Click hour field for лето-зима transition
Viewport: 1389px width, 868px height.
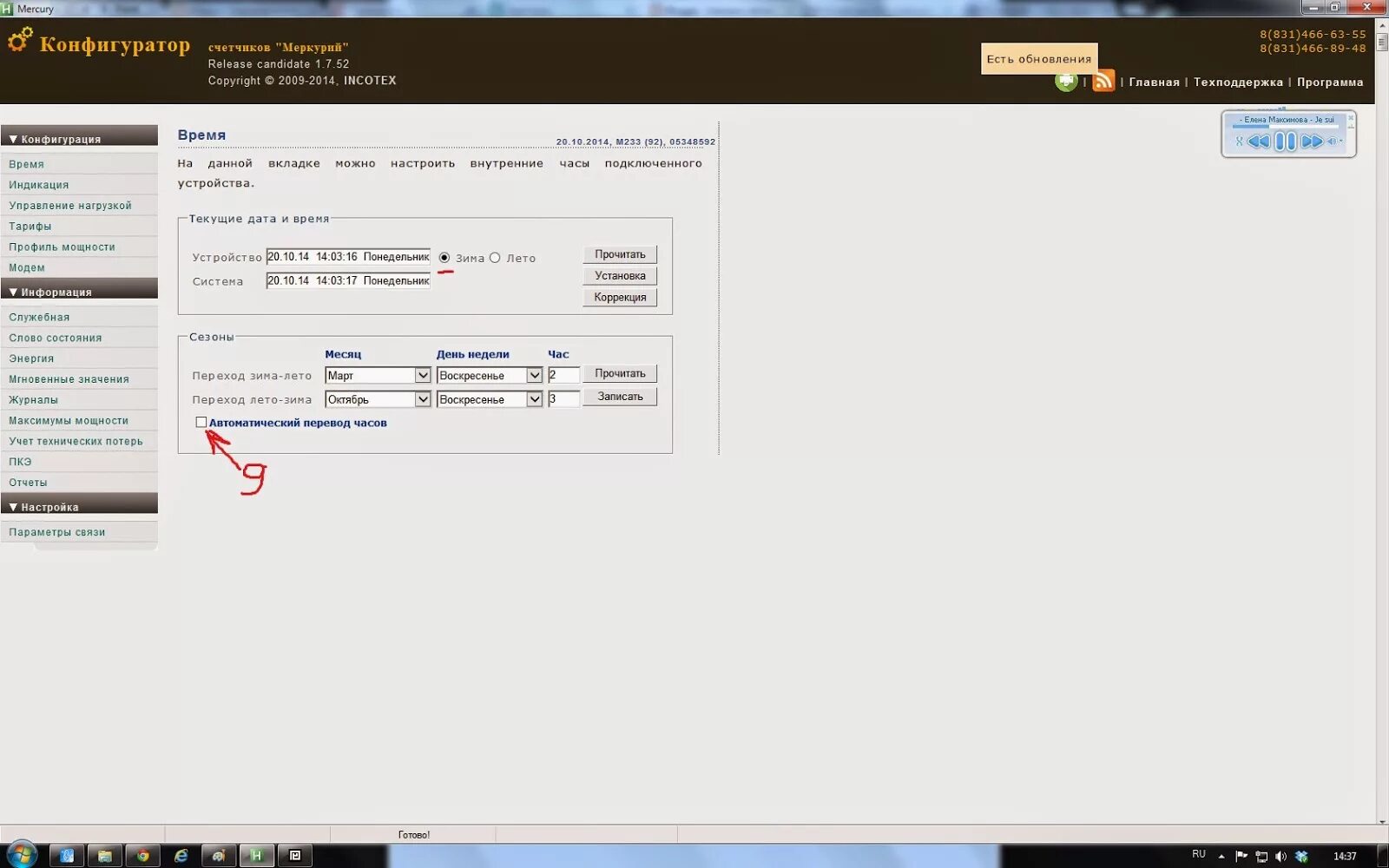pyautogui.click(x=563, y=399)
